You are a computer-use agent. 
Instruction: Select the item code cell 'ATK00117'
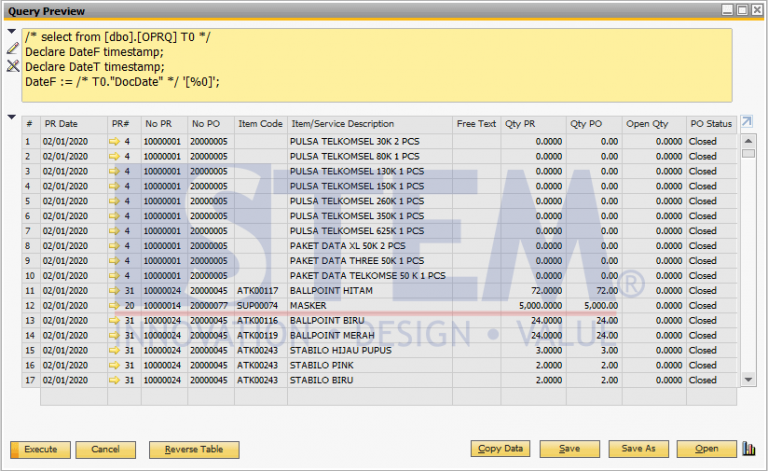click(261, 291)
